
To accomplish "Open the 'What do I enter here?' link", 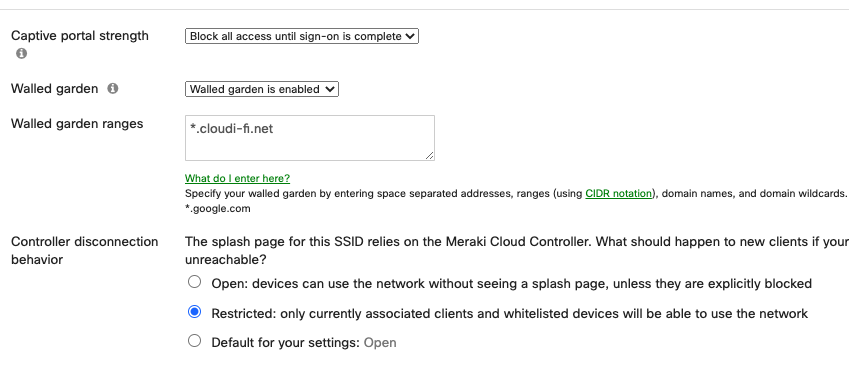I will click(x=237, y=178).
